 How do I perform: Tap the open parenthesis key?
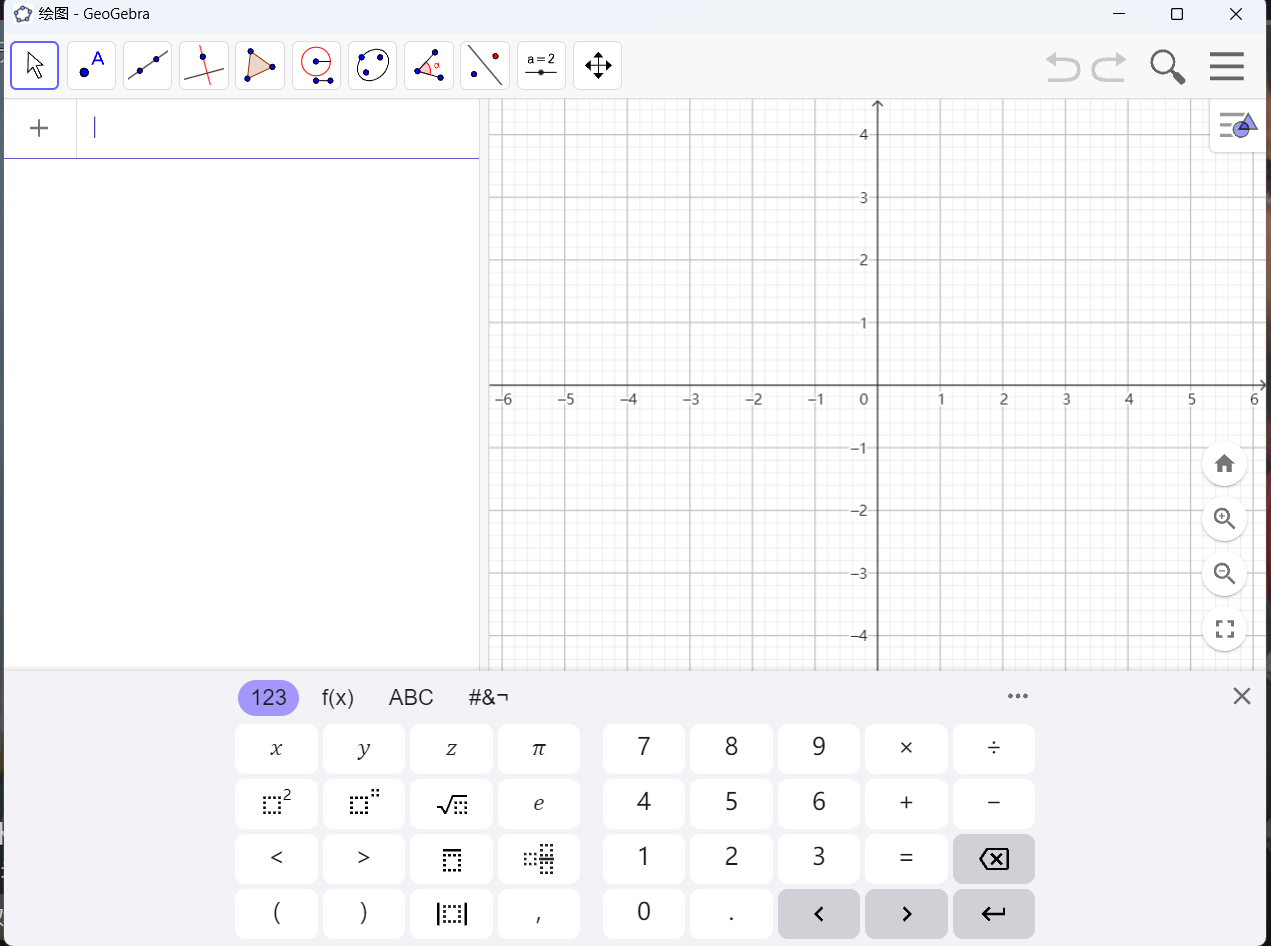click(x=276, y=914)
